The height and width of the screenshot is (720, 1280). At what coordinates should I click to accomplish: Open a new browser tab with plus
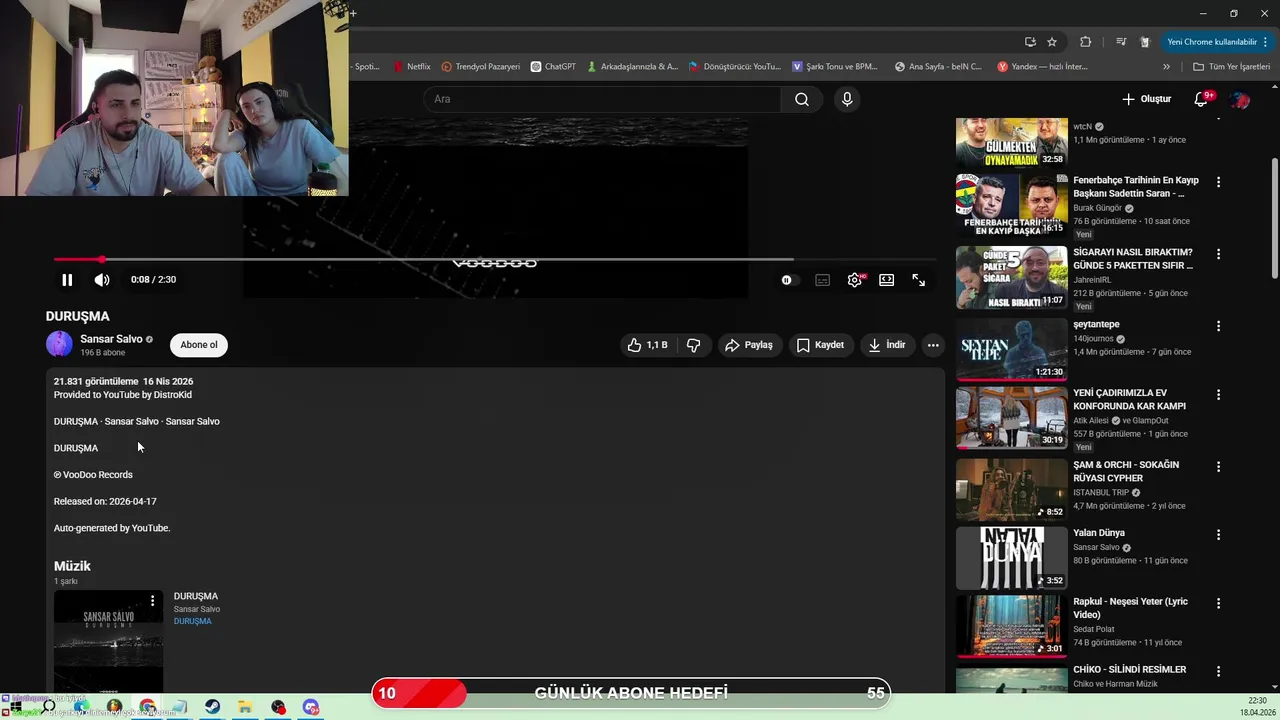pyautogui.click(x=353, y=13)
